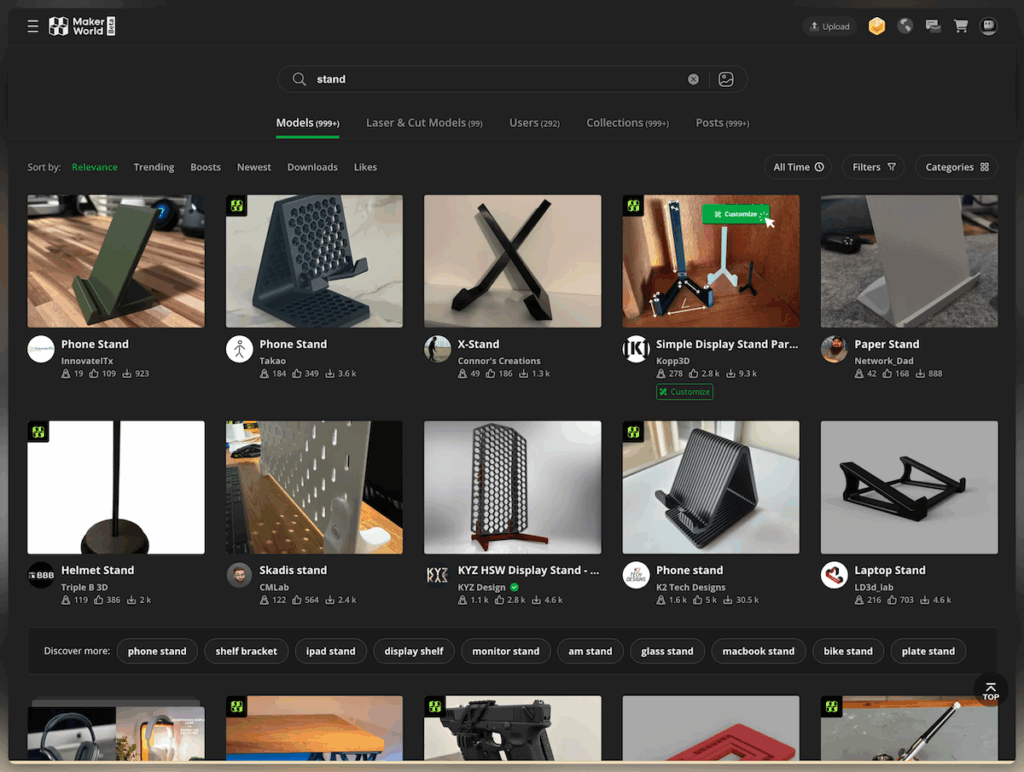Open the messages icon

[x=933, y=27]
